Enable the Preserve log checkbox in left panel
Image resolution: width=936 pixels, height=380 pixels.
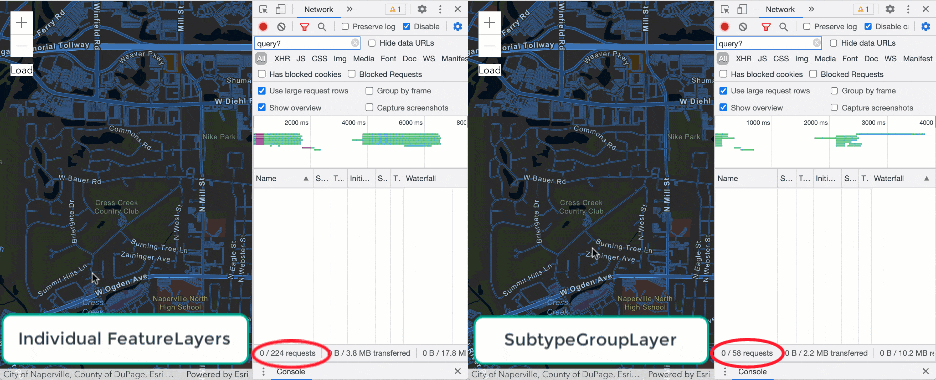346,27
